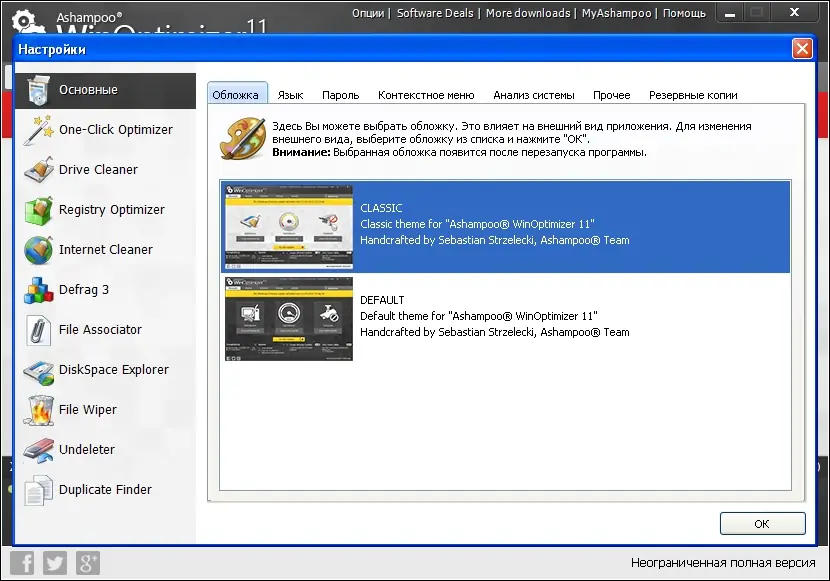The height and width of the screenshot is (581, 830).
Task: Click the Defrag 3 blocks icon
Action: click(x=39, y=290)
